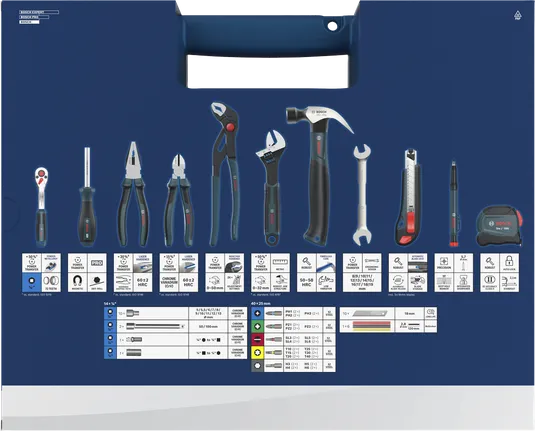Click the PRO badge icon
The width and height of the screenshot is (535, 431).
pyautogui.click(x=97, y=263)
